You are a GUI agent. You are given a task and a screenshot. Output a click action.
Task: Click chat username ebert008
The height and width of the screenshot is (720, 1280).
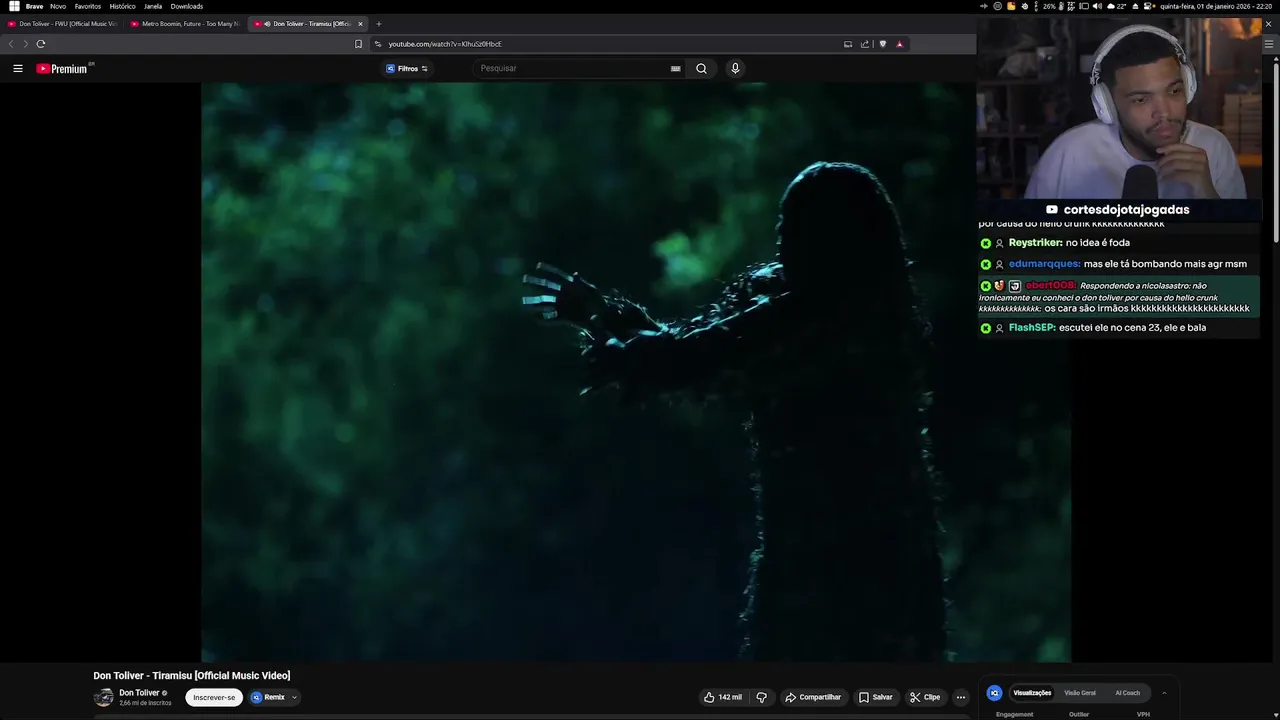[1050, 286]
